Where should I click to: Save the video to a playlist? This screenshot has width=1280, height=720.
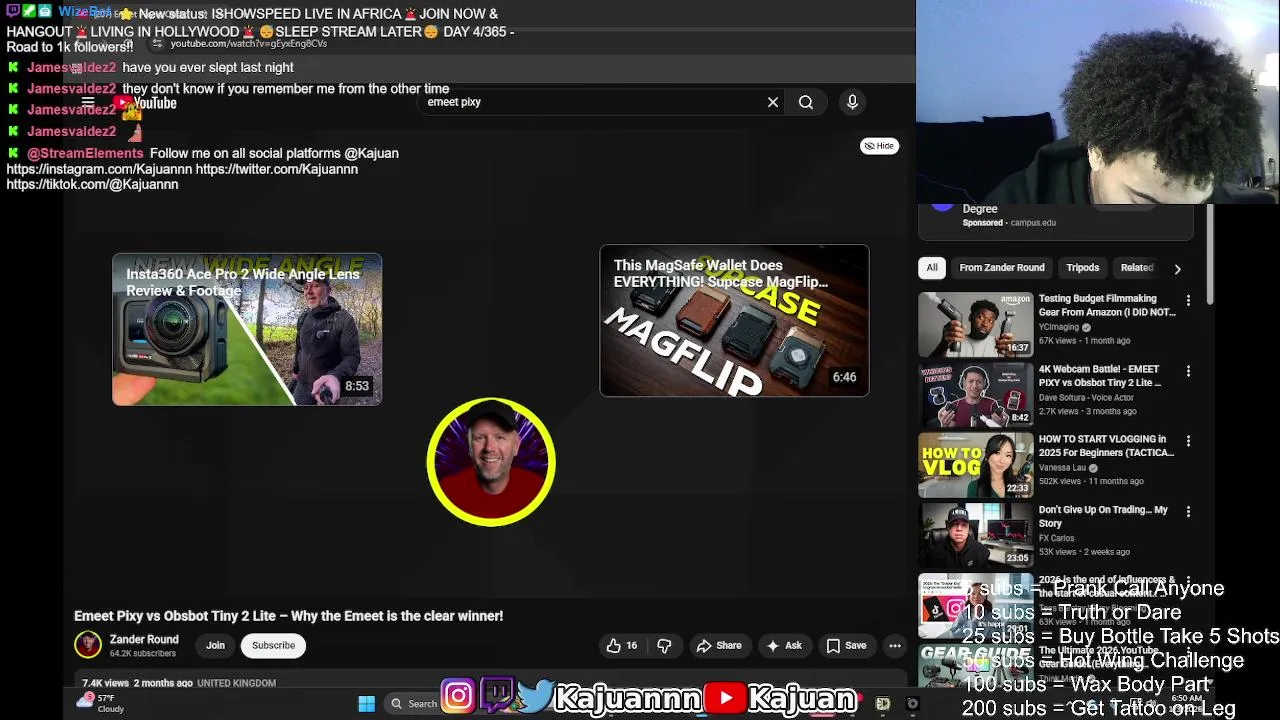[847, 646]
